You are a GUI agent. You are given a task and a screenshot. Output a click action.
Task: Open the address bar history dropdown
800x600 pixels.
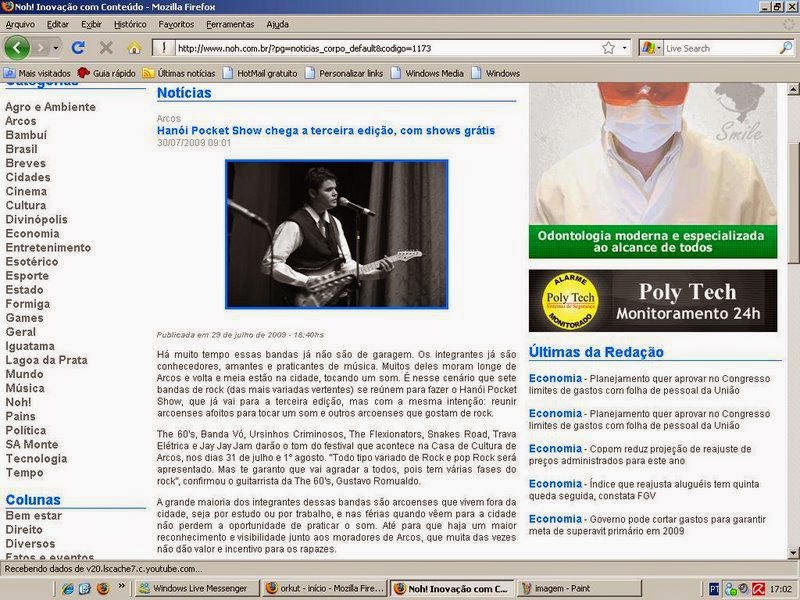point(624,48)
